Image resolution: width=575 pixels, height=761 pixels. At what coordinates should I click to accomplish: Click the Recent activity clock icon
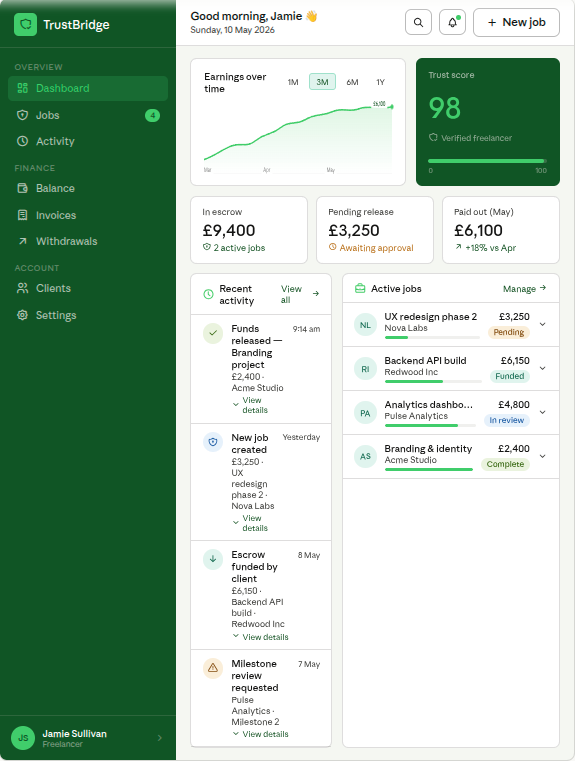[208, 294]
